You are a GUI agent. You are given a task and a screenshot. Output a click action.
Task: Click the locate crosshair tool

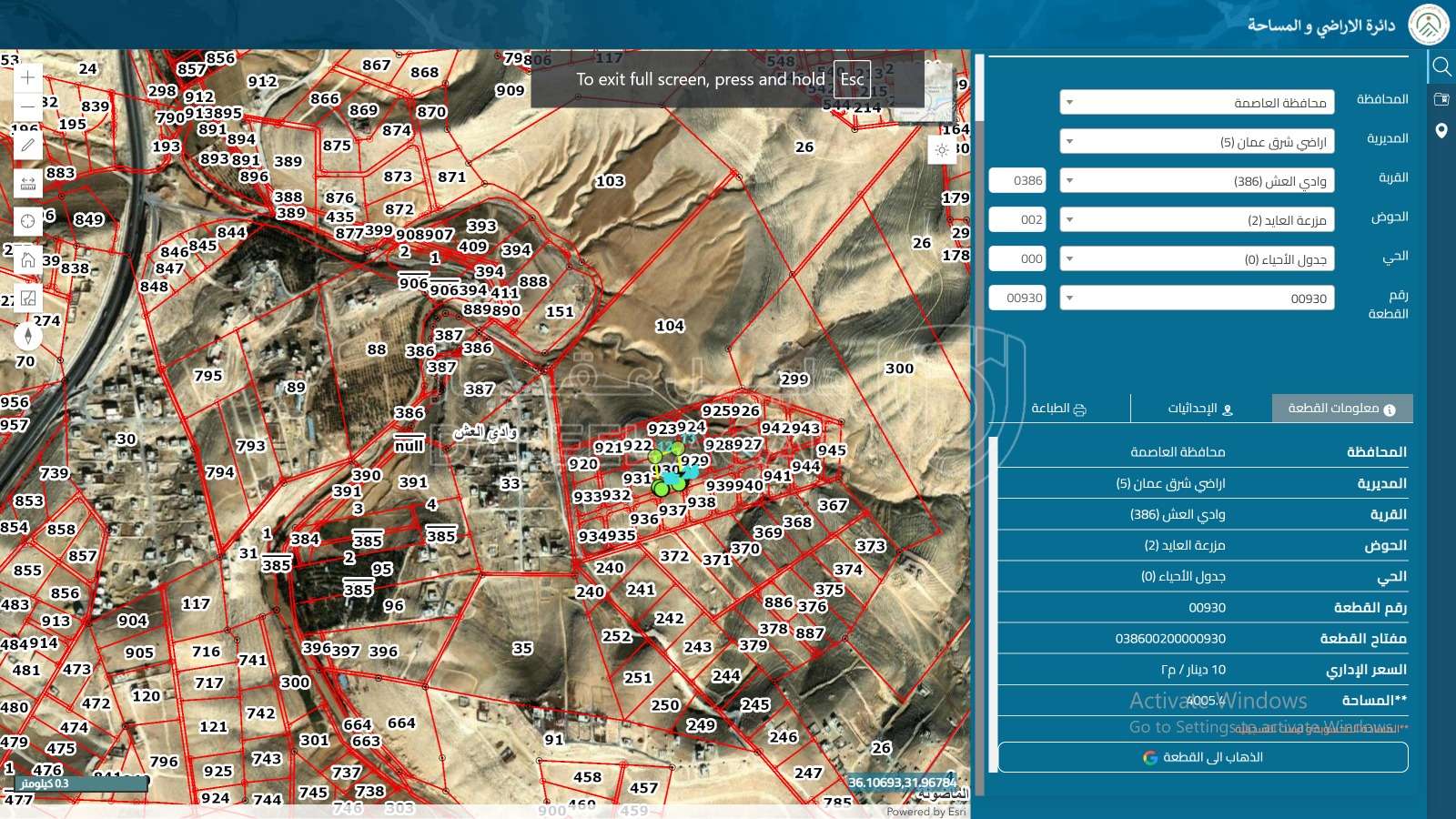[28, 221]
